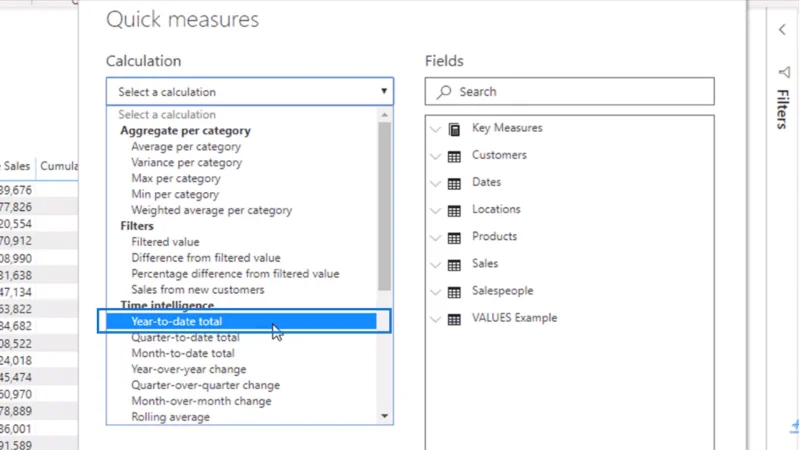Click the 'Sales' column header in the background table

pyautogui.click(x=16, y=166)
